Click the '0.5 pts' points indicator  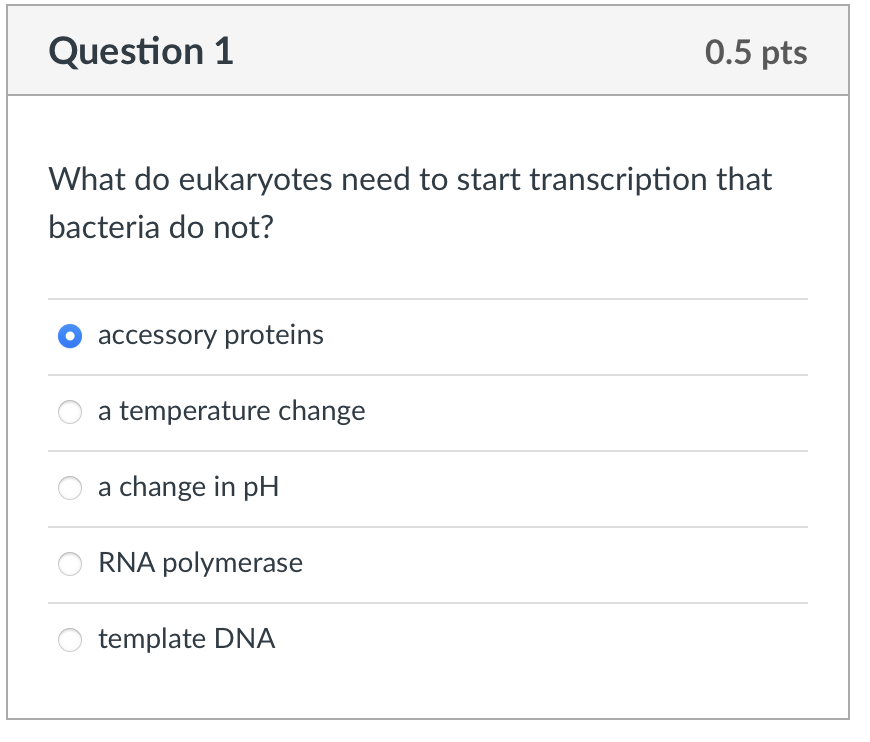click(757, 53)
